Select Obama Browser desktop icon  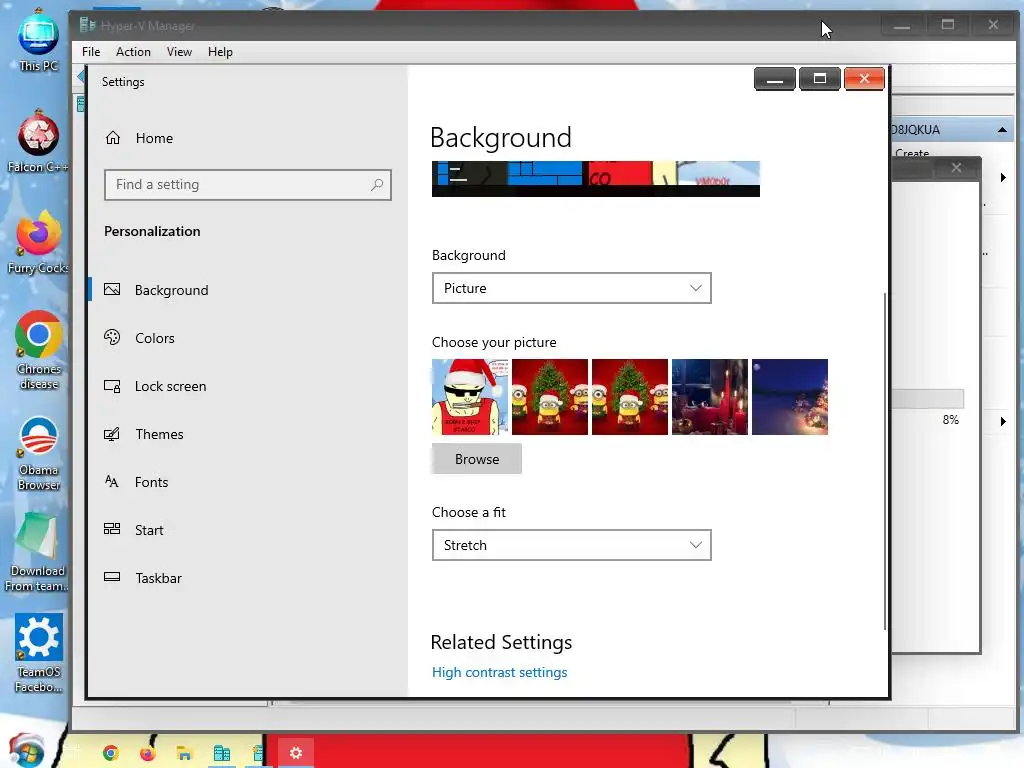(x=39, y=453)
